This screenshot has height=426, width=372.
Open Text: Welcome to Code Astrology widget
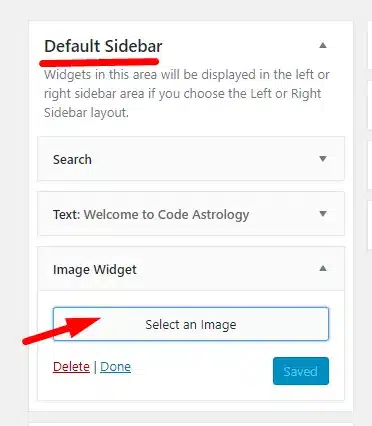point(151,215)
